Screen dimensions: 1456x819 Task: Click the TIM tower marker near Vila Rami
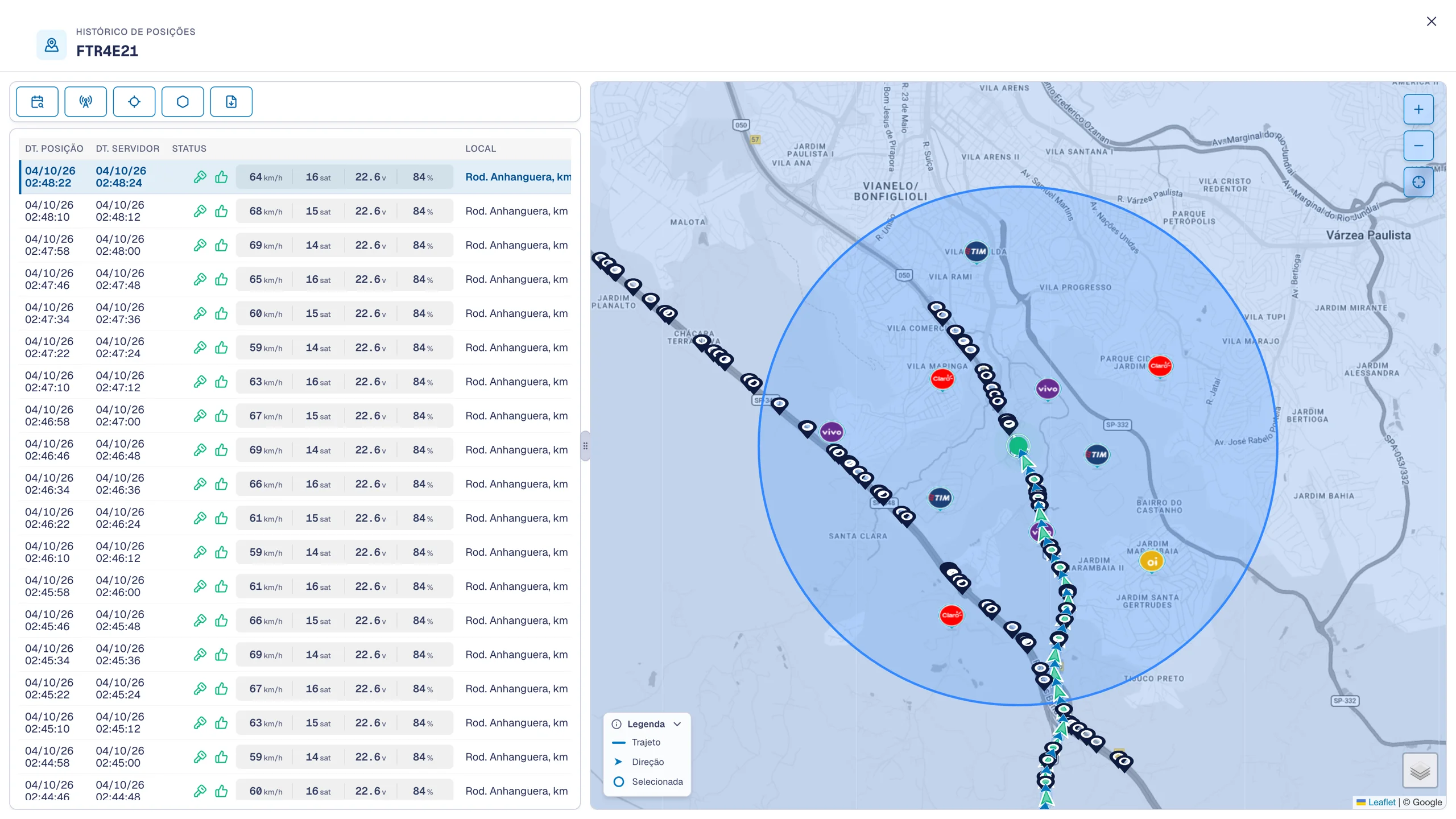point(977,251)
